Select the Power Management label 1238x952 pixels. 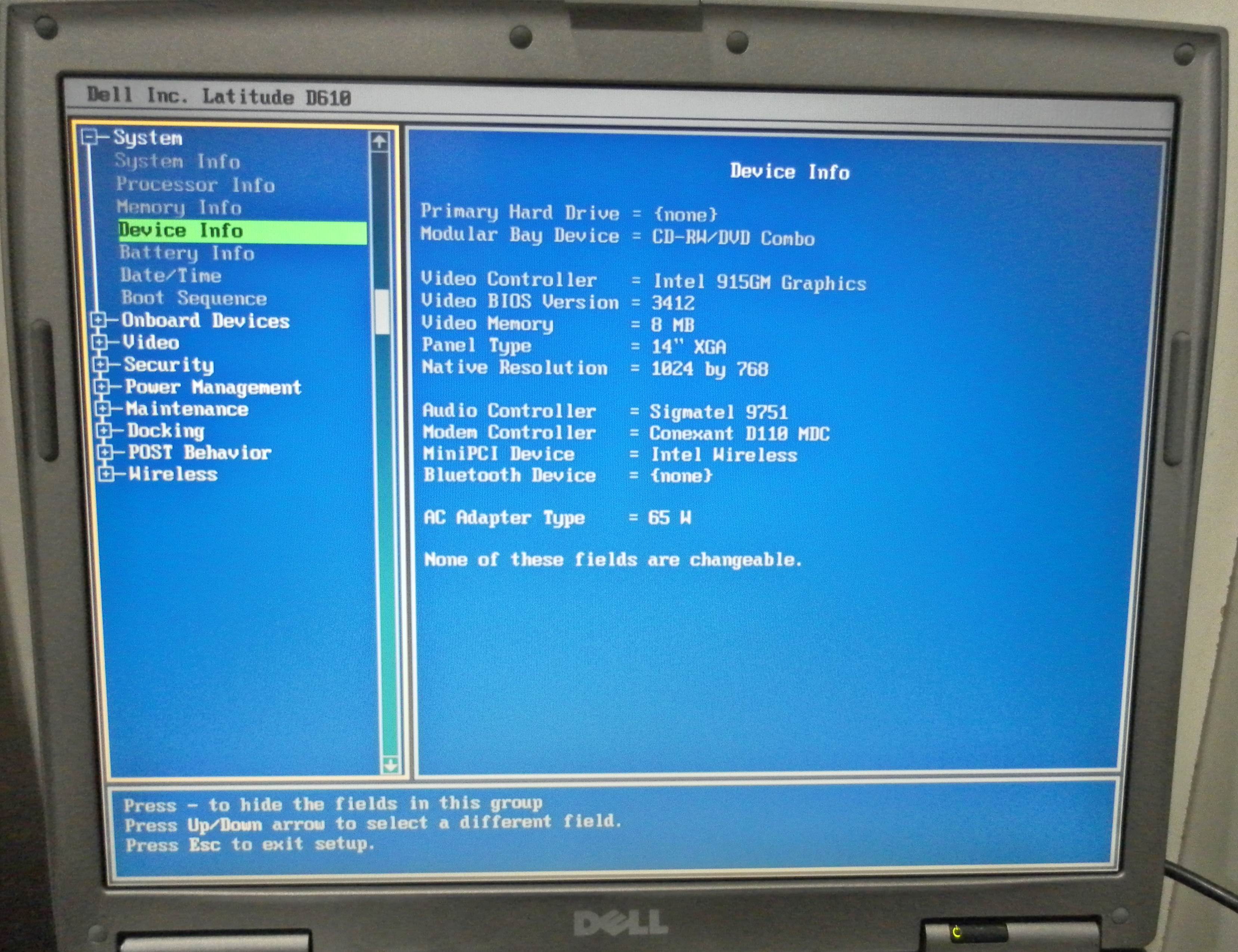[x=213, y=388]
